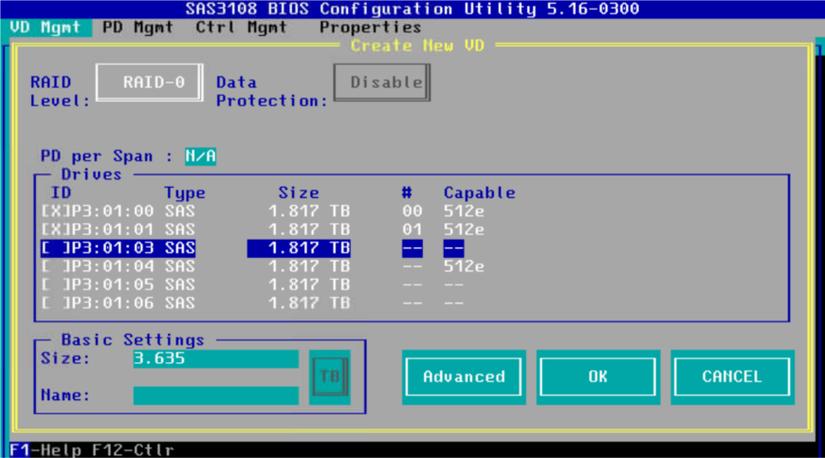825x458 pixels.
Task: Confirm with the OK button
Action: pos(598,377)
